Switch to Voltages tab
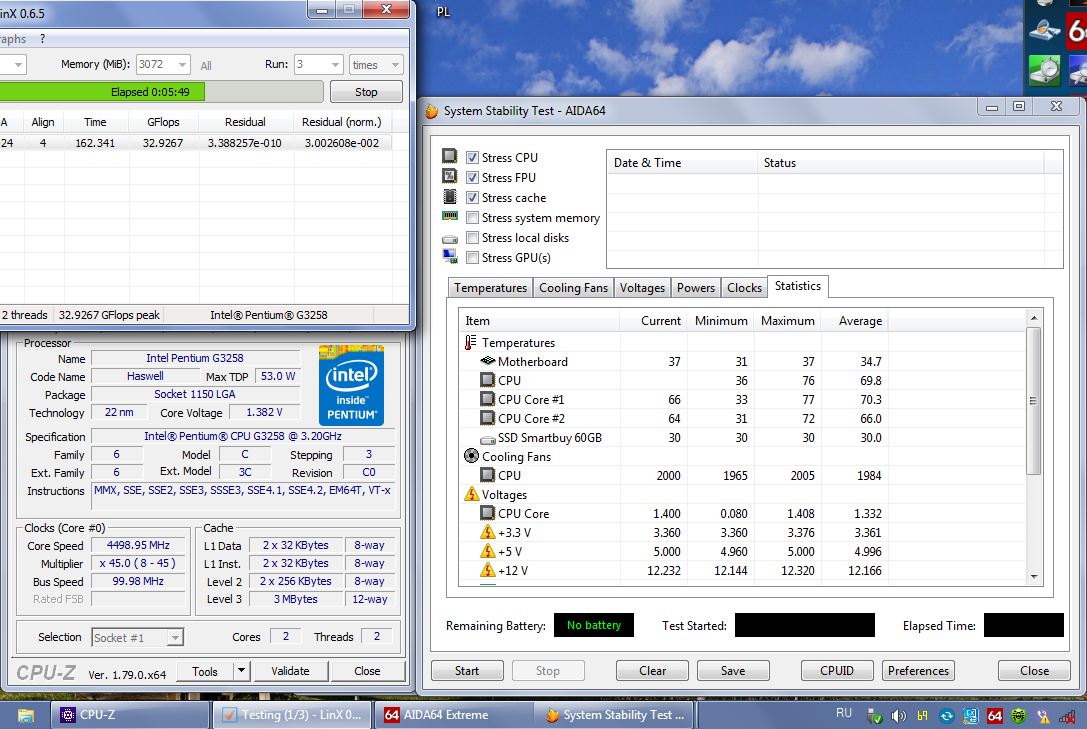 pos(642,288)
